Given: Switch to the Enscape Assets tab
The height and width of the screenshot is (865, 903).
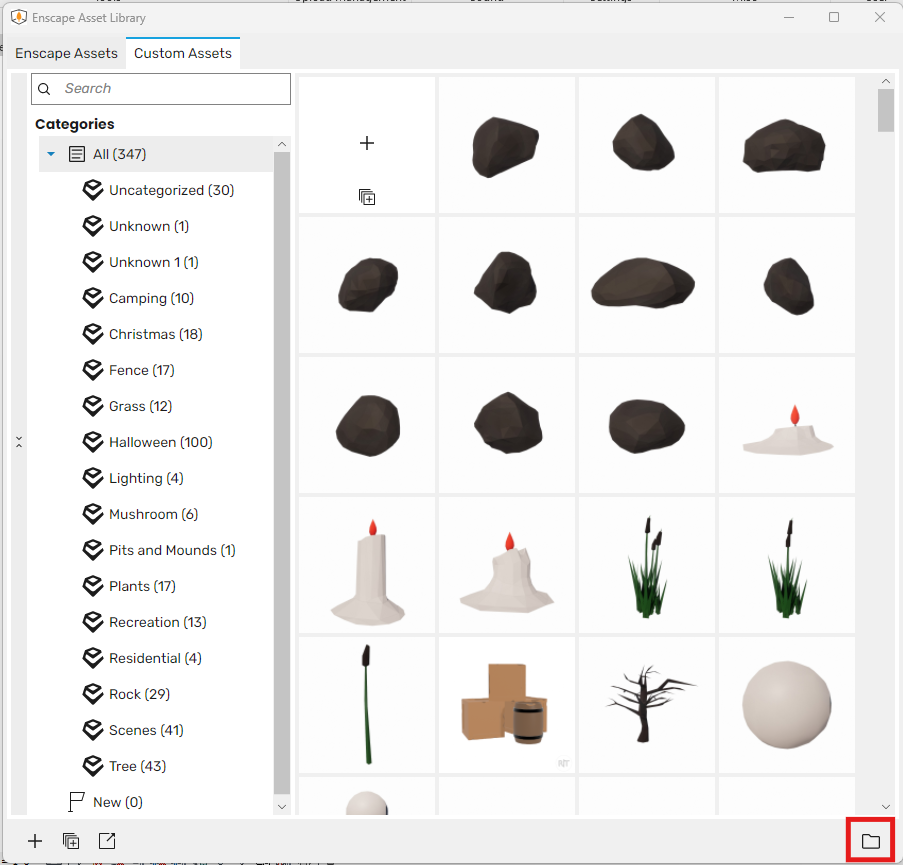Looking at the screenshot, I should 66,53.
